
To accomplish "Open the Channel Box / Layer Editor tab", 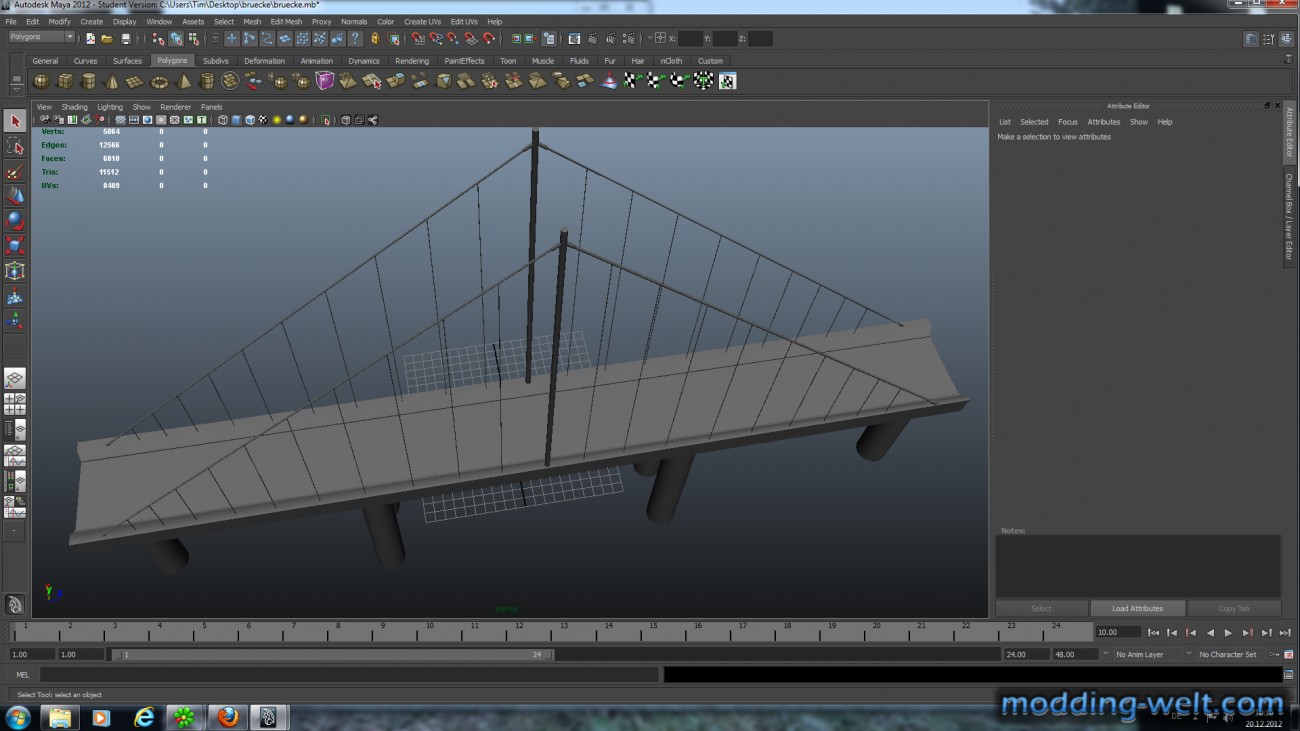I will [x=1289, y=217].
